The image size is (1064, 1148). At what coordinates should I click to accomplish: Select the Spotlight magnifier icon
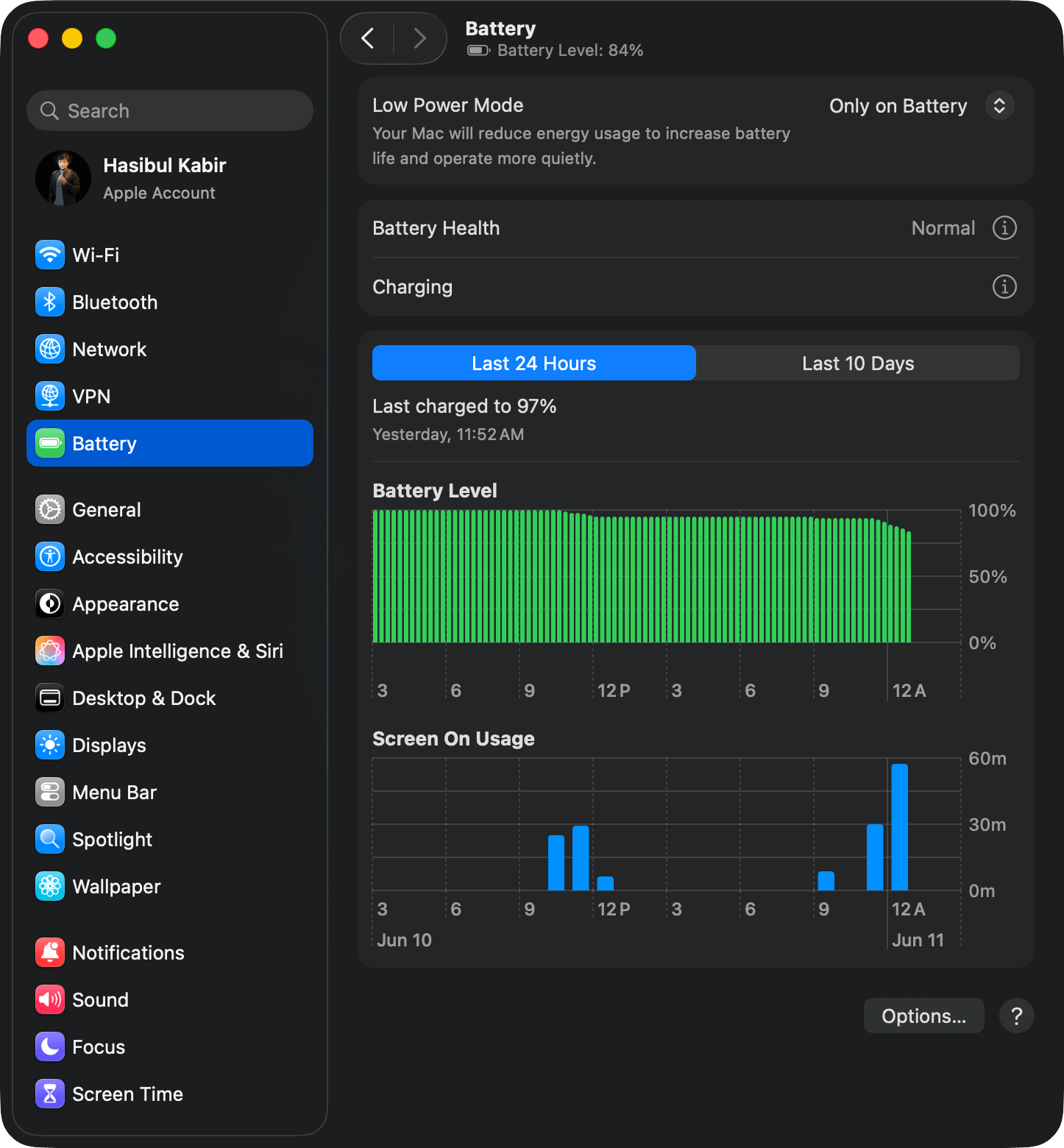point(50,840)
